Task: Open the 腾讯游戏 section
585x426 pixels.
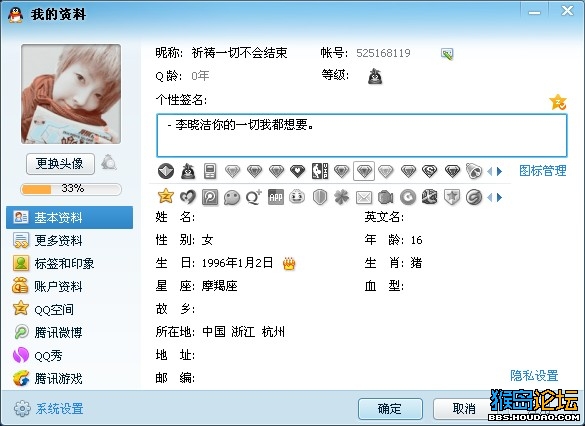Action: [x=69, y=379]
